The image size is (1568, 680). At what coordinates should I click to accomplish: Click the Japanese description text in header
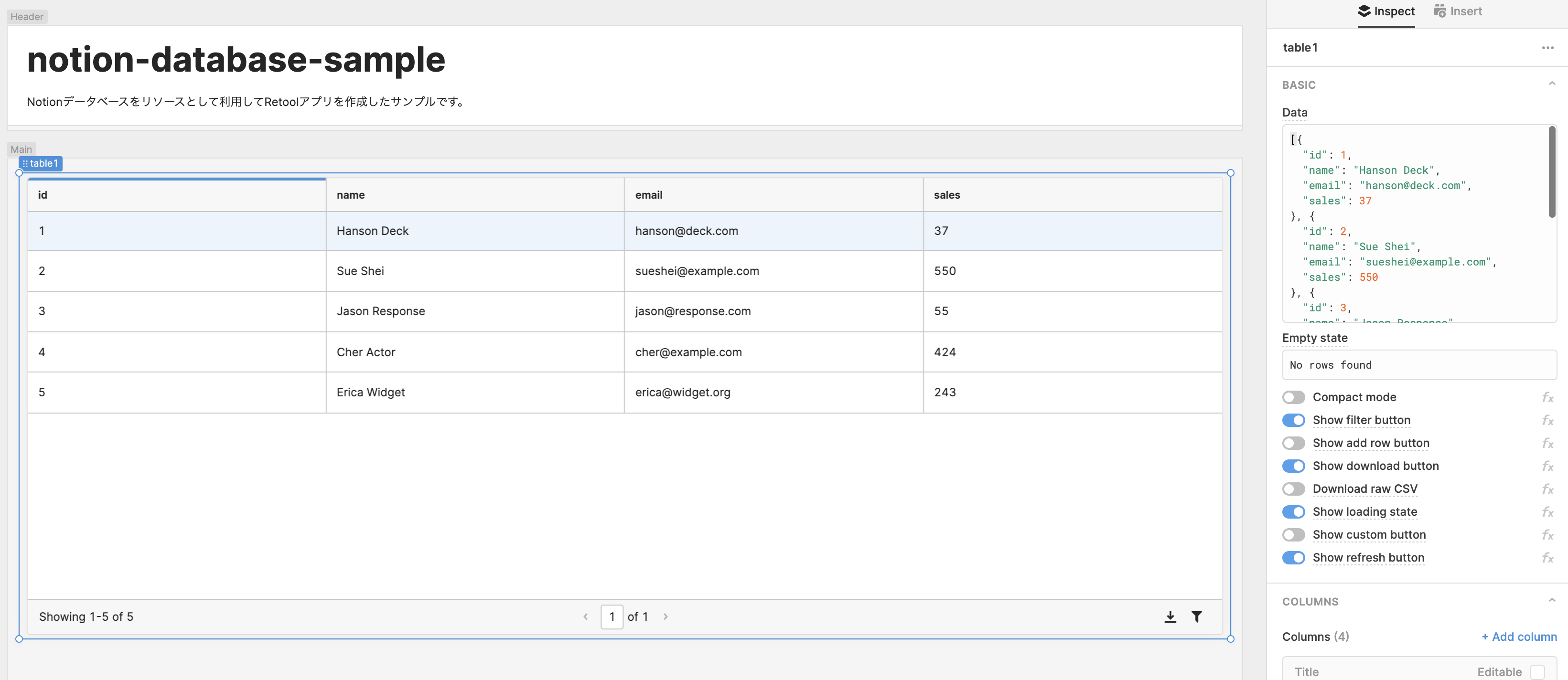coord(247,102)
